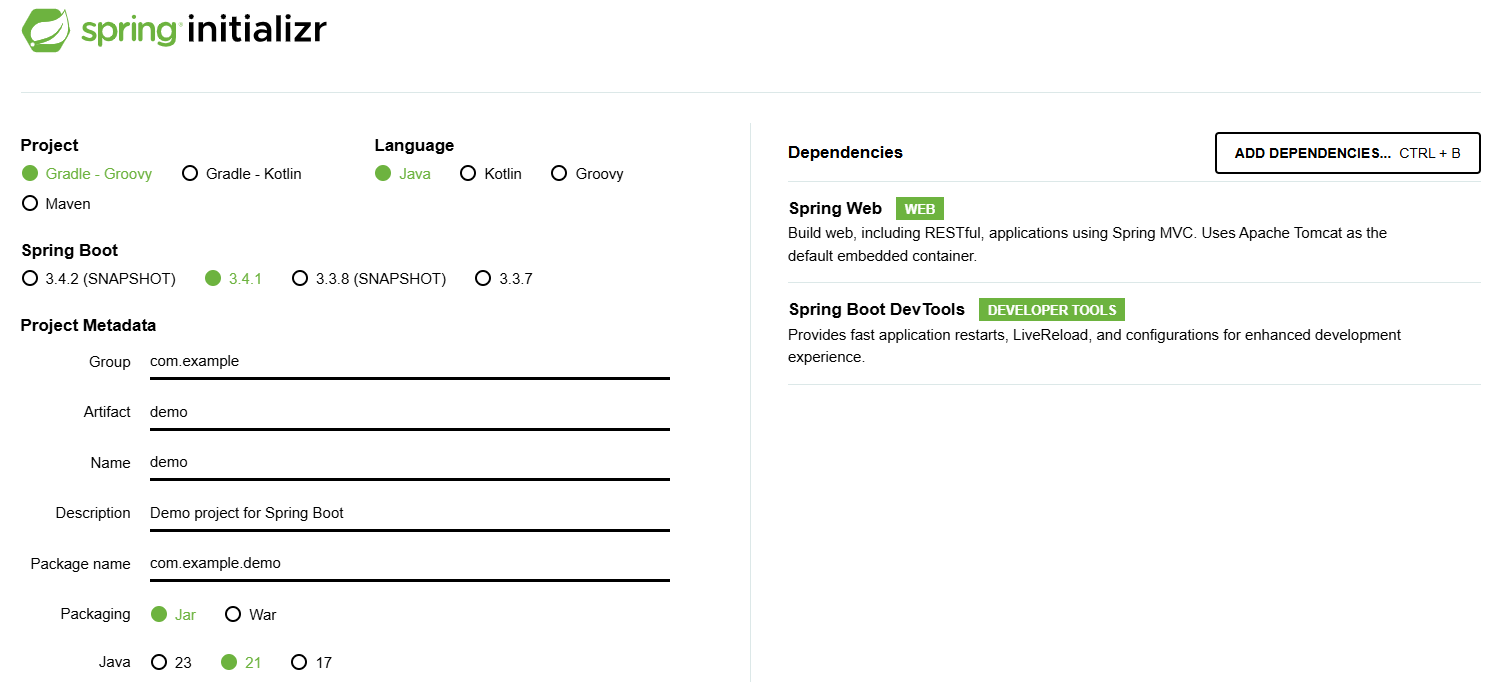Viewport: 1491px width, 682px height.
Task: Click the Spring Web dependency title
Action: pyautogui.click(x=835, y=209)
